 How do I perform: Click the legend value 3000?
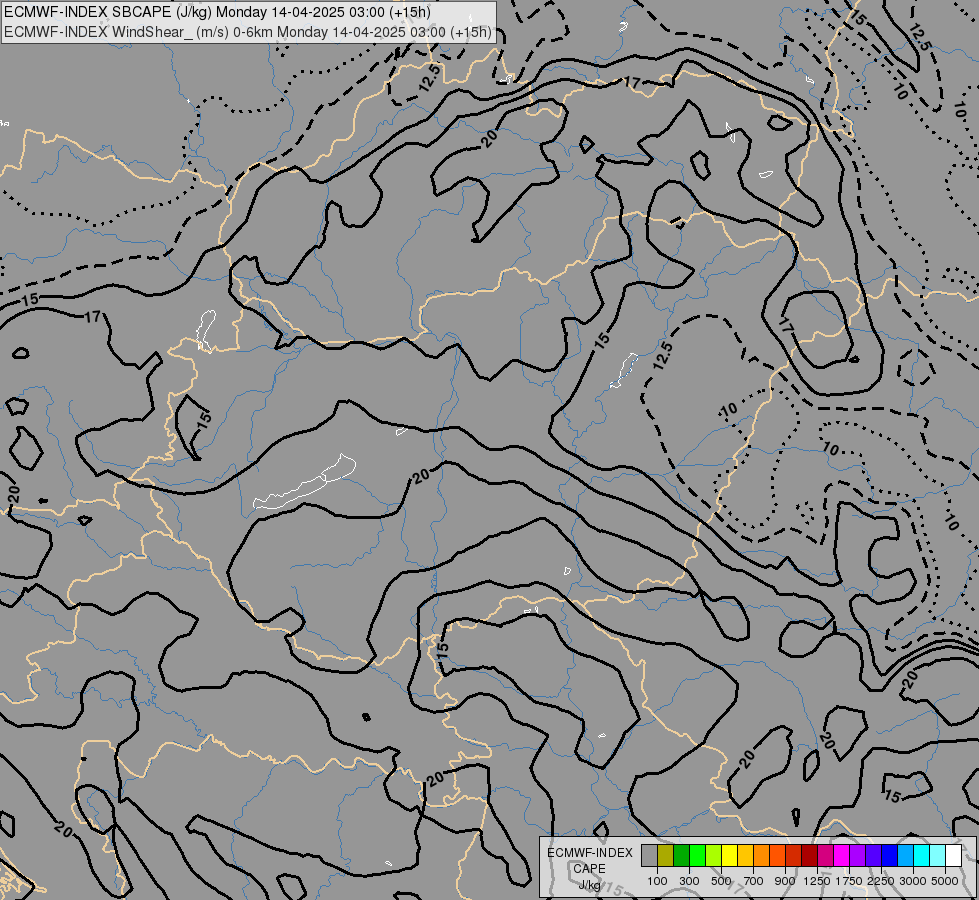[913, 881]
